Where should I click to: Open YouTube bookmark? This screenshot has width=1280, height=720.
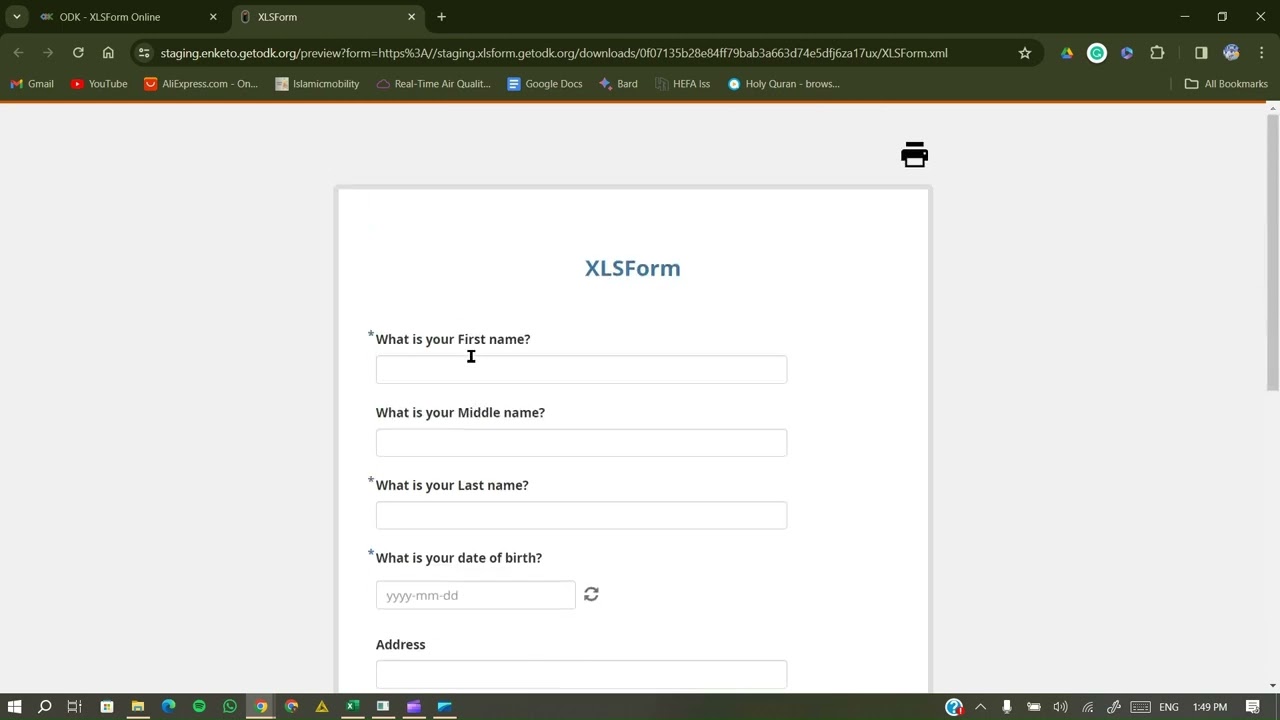point(99,84)
